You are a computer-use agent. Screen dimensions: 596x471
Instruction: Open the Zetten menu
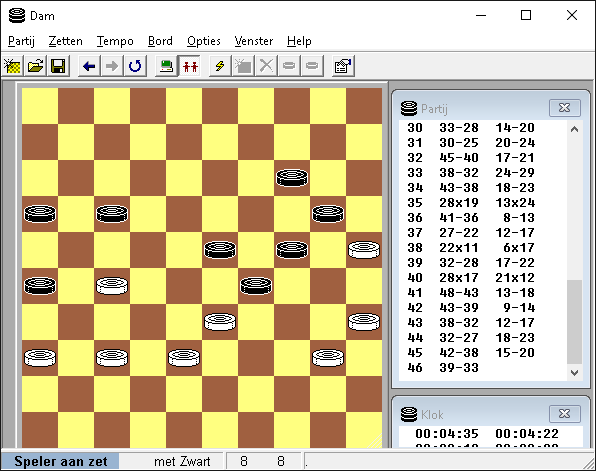[65, 41]
